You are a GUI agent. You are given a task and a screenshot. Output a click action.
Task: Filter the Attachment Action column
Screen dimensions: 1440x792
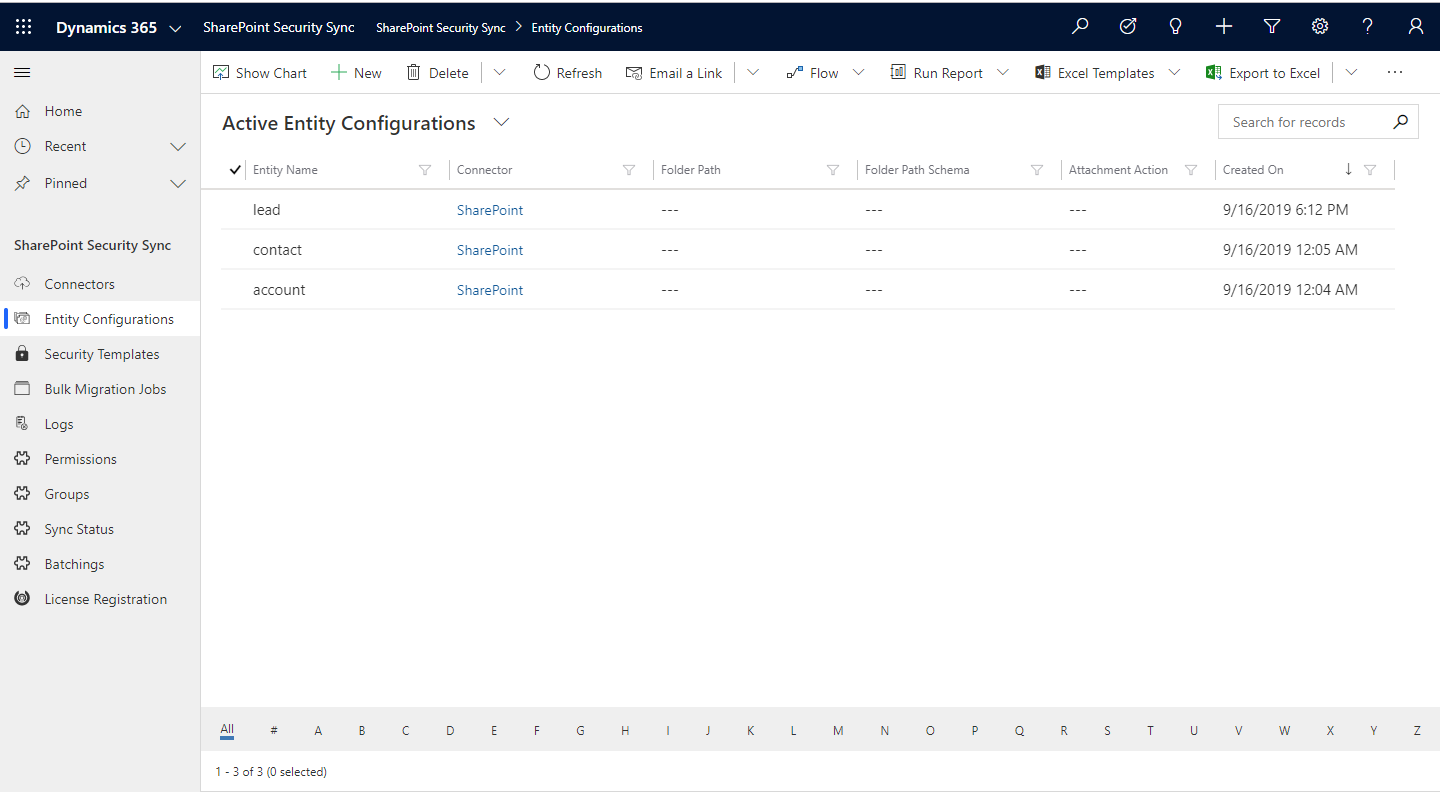tap(1191, 170)
